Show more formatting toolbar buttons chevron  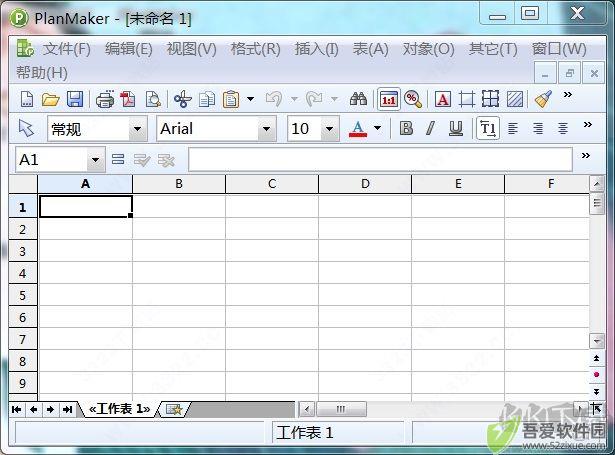tap(587, 125)
